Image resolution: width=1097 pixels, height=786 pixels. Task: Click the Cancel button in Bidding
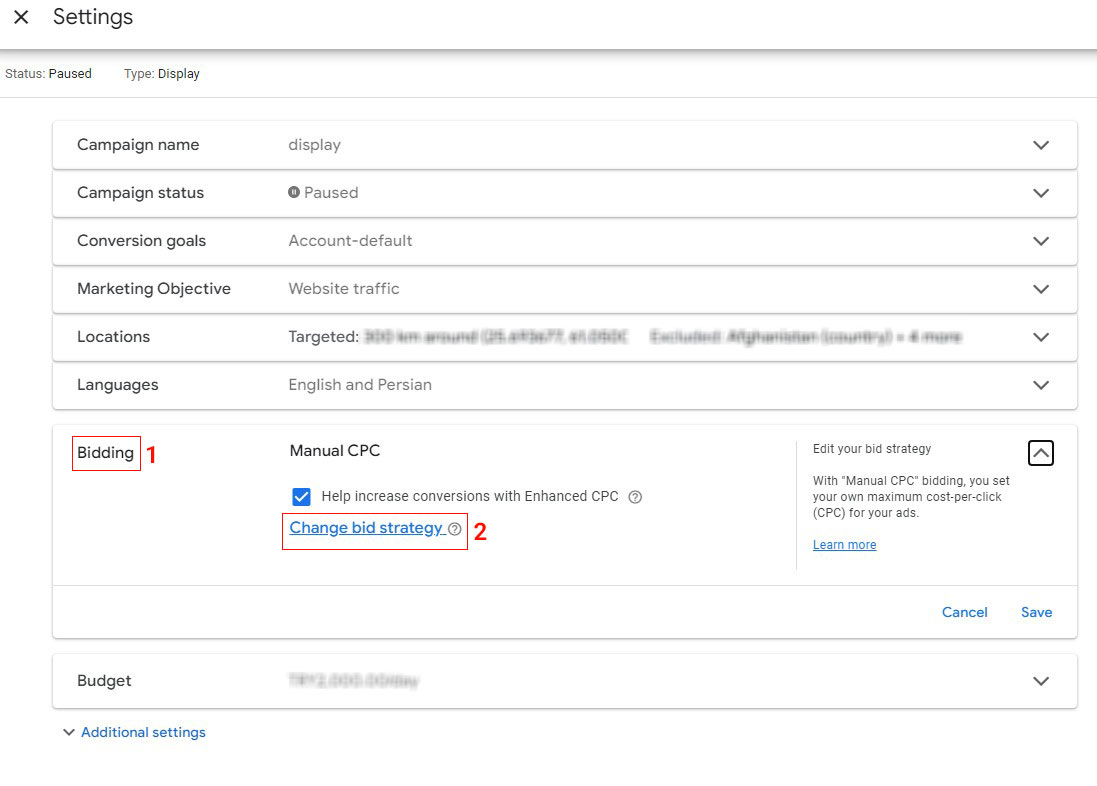(964, 612)
